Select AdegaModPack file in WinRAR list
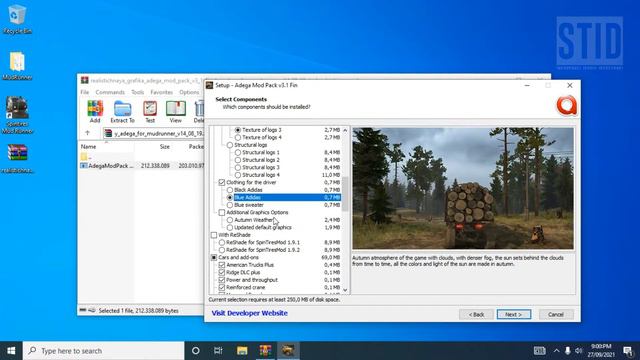The width and height of the screenshot is (640, 360). click(110, 166)
